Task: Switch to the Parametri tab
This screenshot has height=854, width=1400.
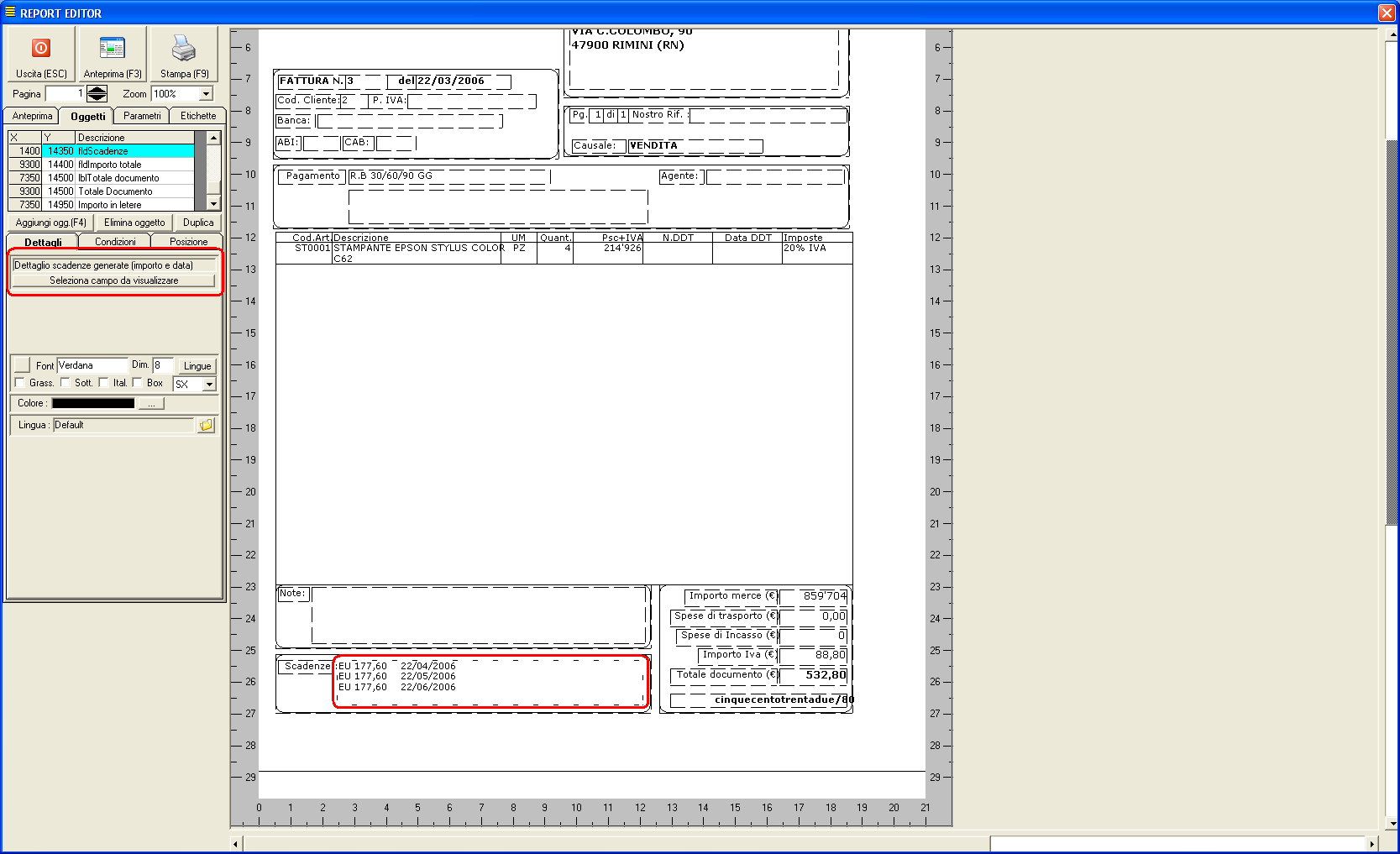Action: coord(142,116)
